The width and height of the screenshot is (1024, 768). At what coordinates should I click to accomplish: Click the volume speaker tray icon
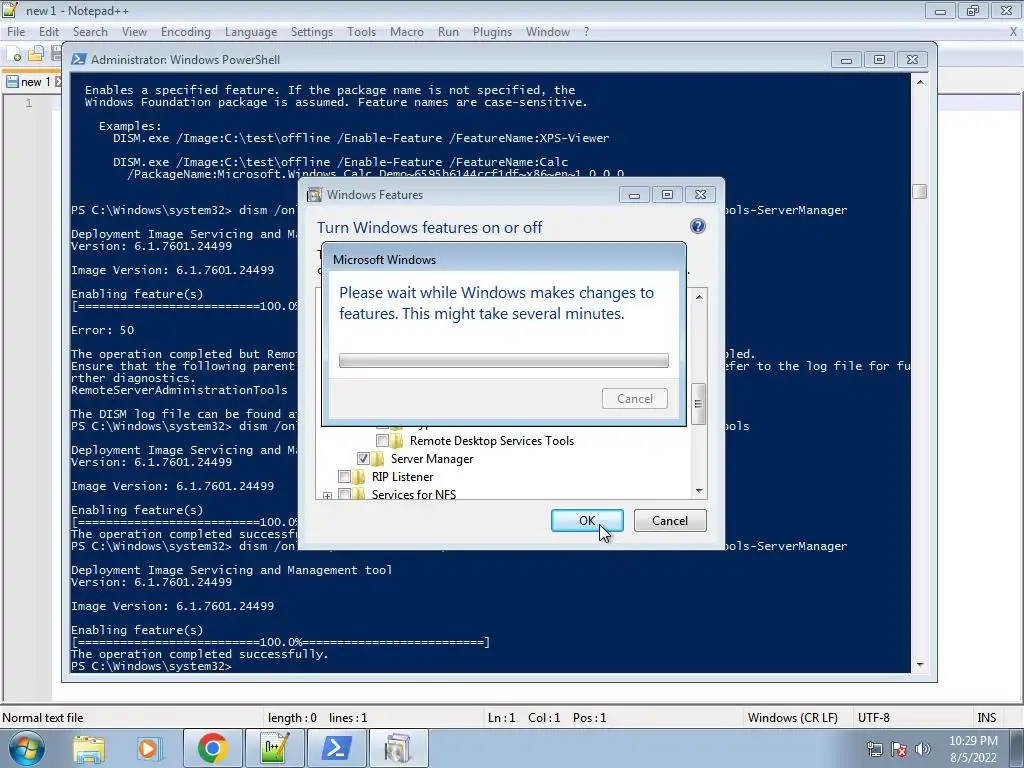pyautogui.click(x=923, y=750)
